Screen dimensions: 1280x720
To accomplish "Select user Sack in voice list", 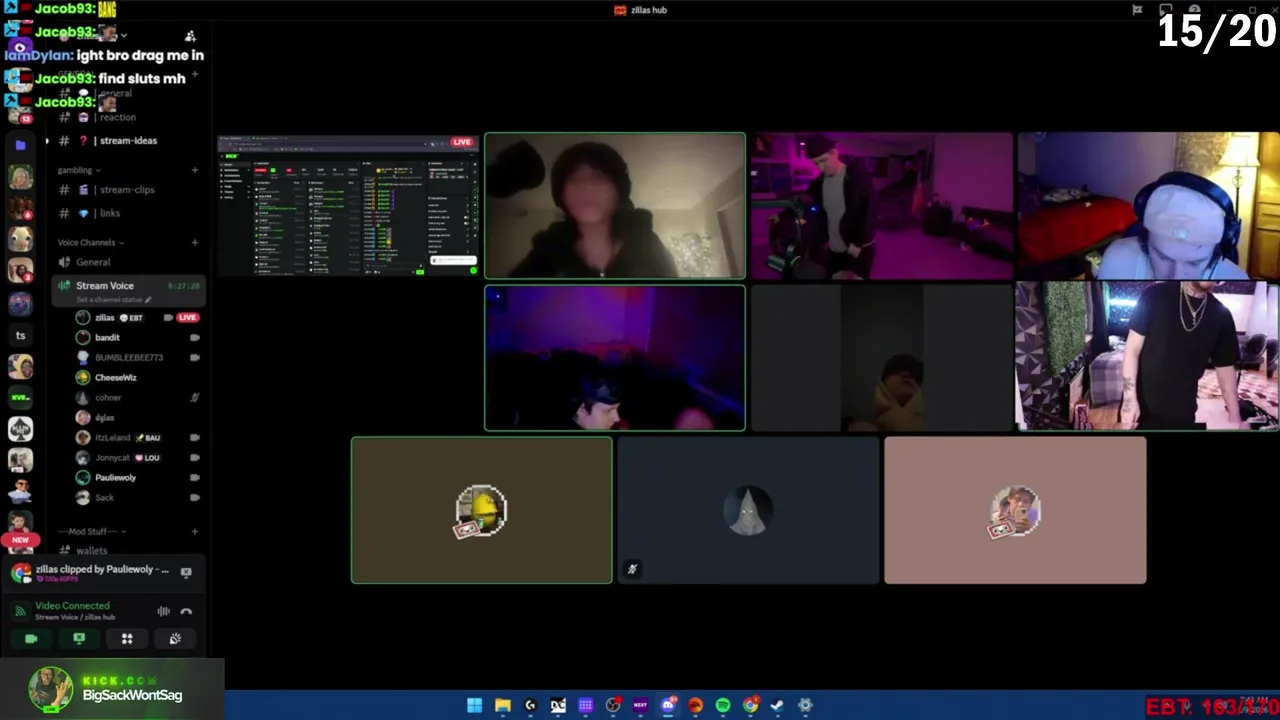I will coord(104,497).
